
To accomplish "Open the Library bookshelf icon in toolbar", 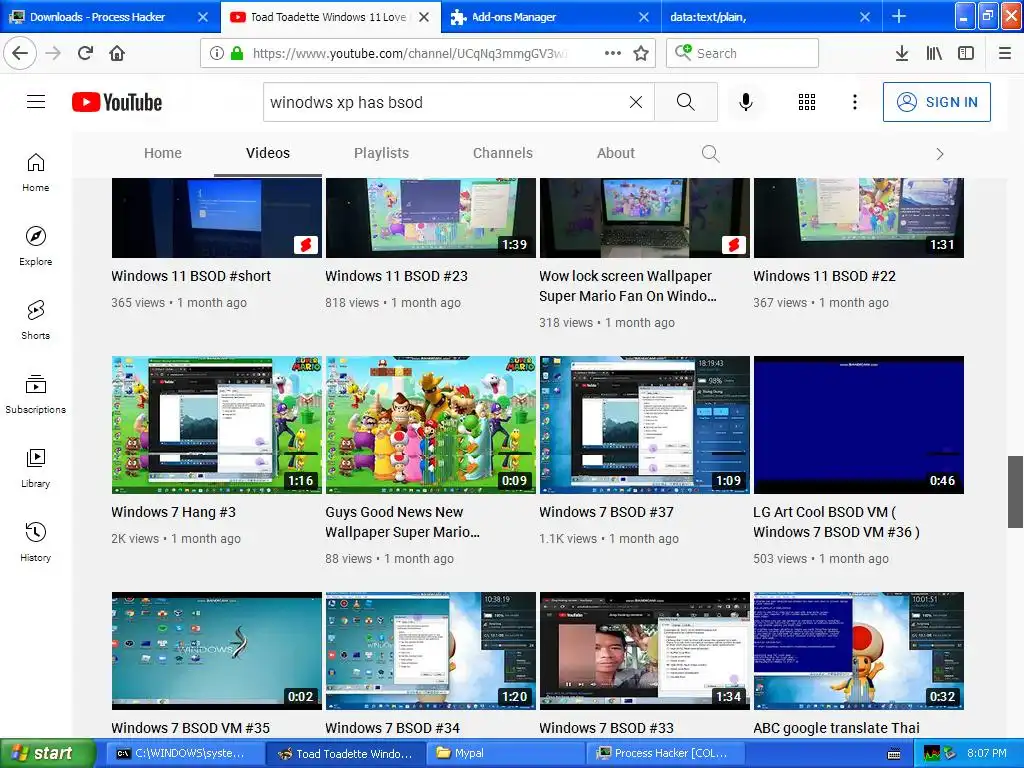I will click(934, 53).
